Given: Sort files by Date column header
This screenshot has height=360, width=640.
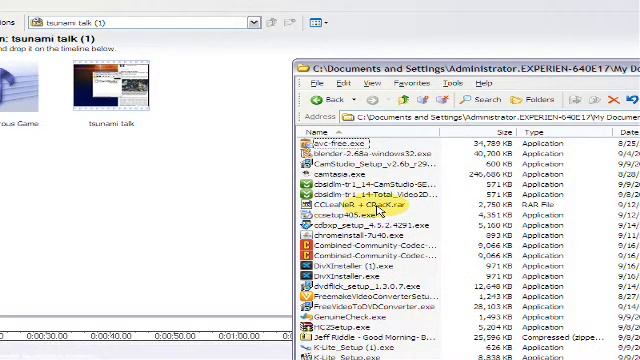Looking at the screenshot, I should (627, 132).
